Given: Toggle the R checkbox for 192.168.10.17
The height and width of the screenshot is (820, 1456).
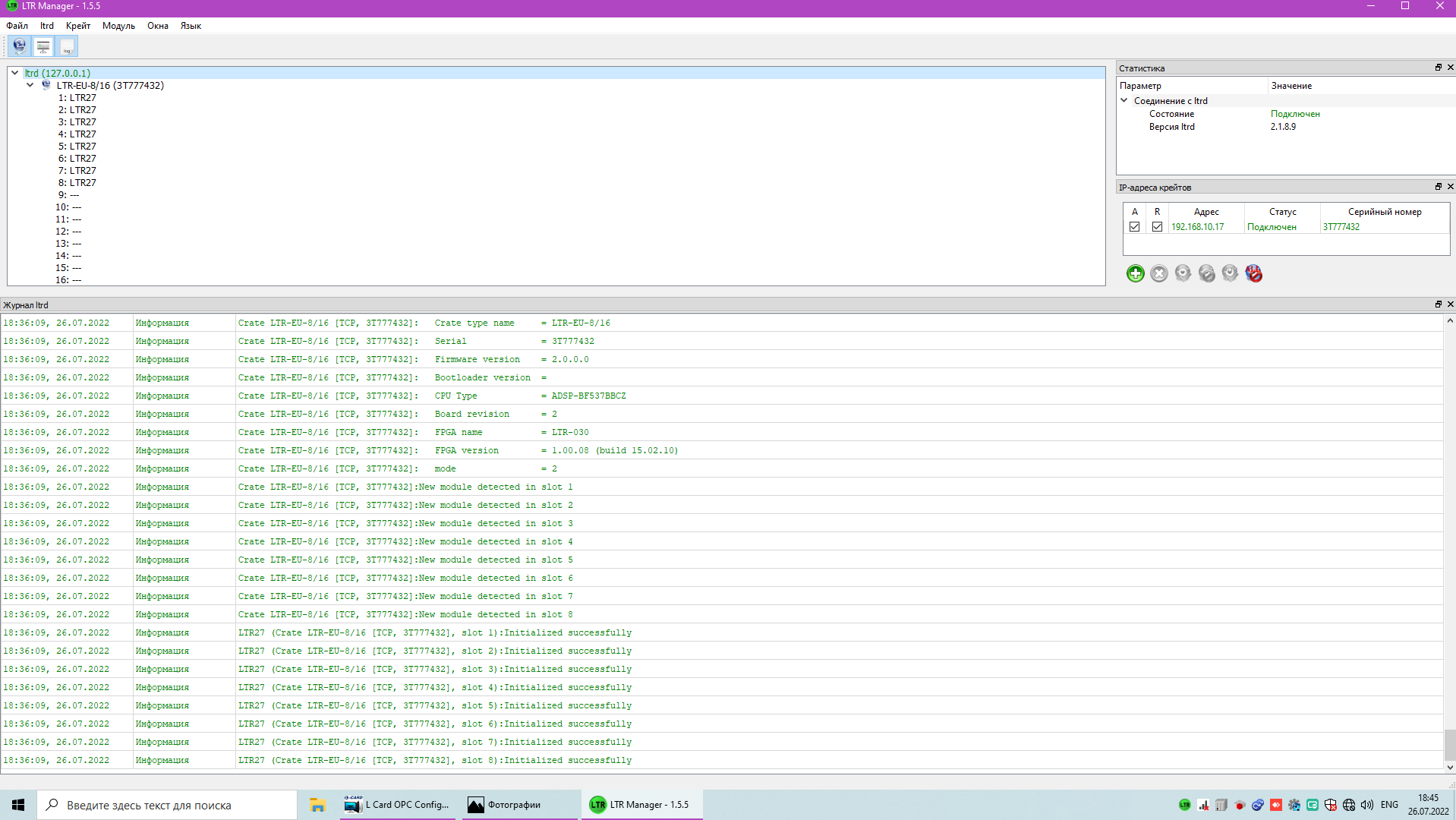Looking at the screenshot, I should click(x=1157, y=227).
